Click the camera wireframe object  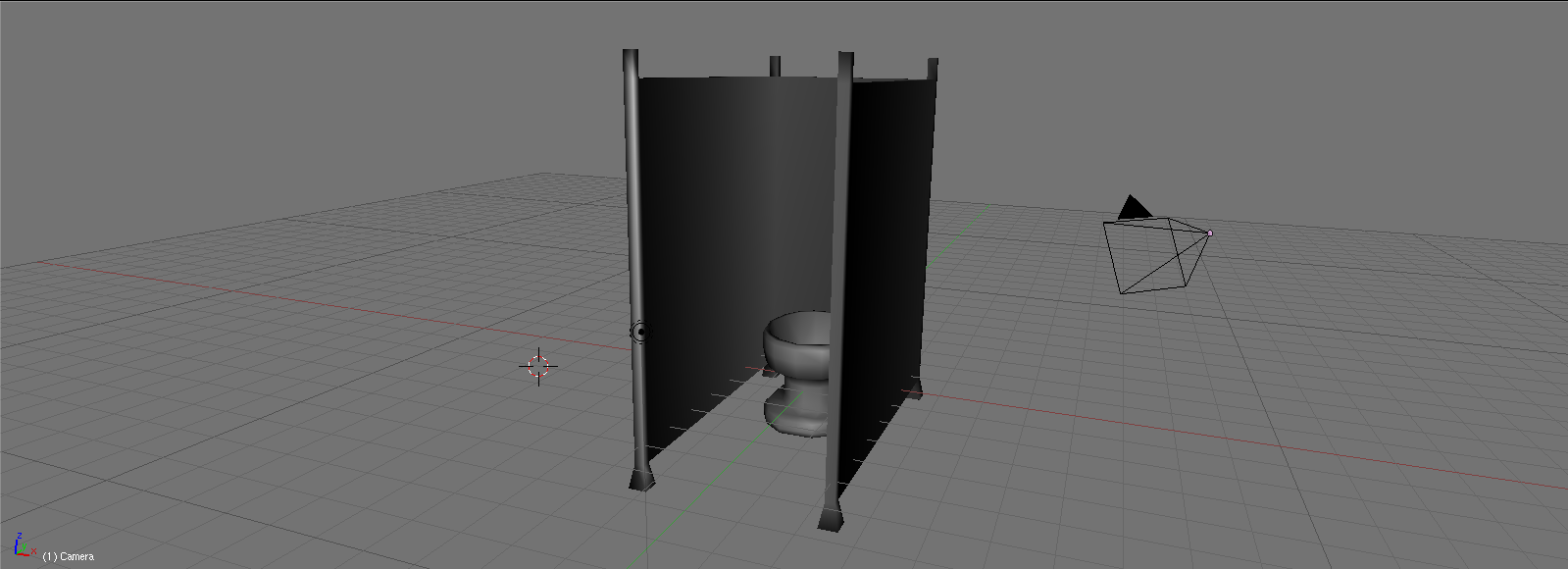[x=1157, y=255]
